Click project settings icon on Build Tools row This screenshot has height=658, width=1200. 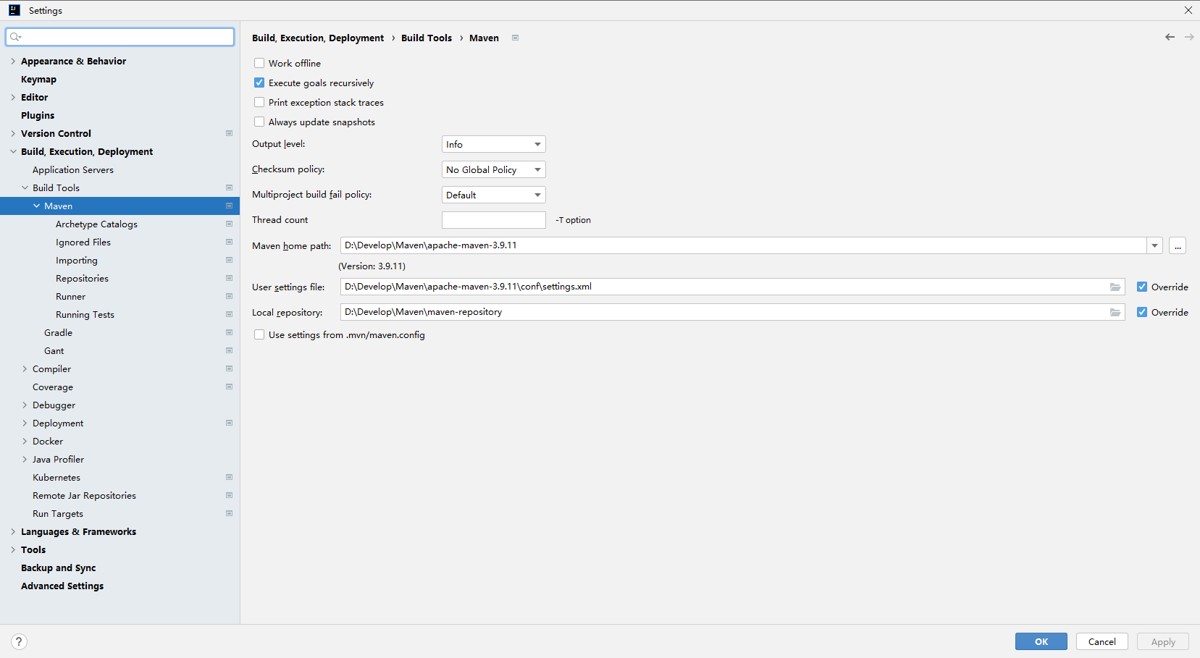[x=229, y=188]
